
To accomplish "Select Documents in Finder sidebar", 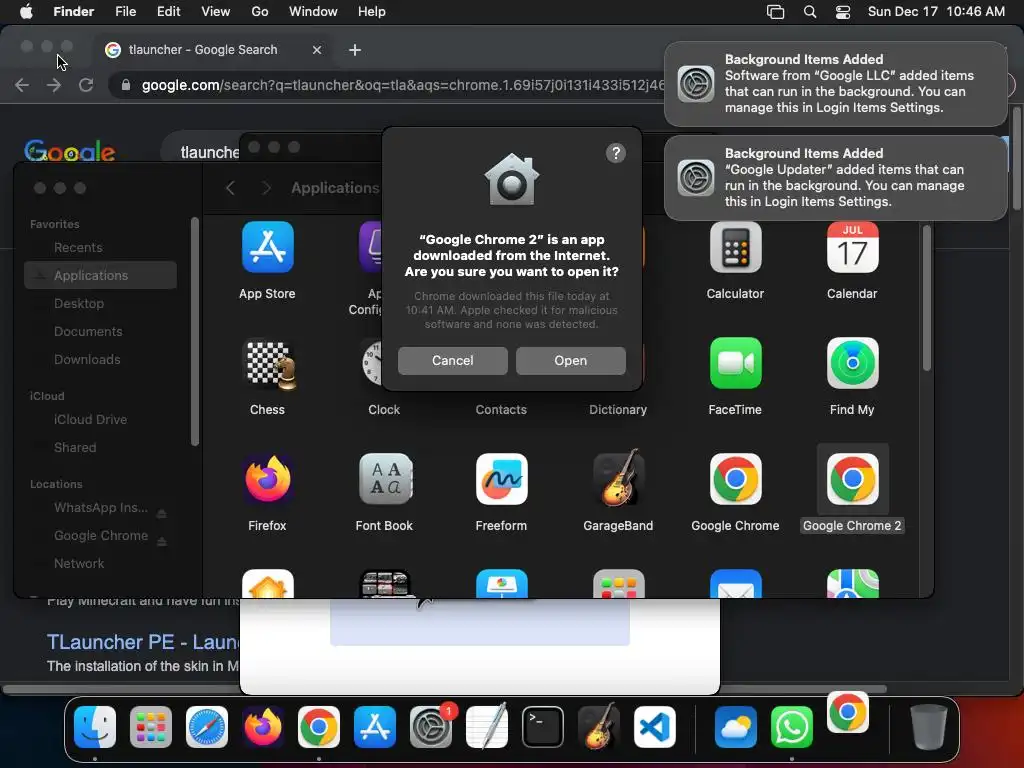I will click(x=101, y=332).
